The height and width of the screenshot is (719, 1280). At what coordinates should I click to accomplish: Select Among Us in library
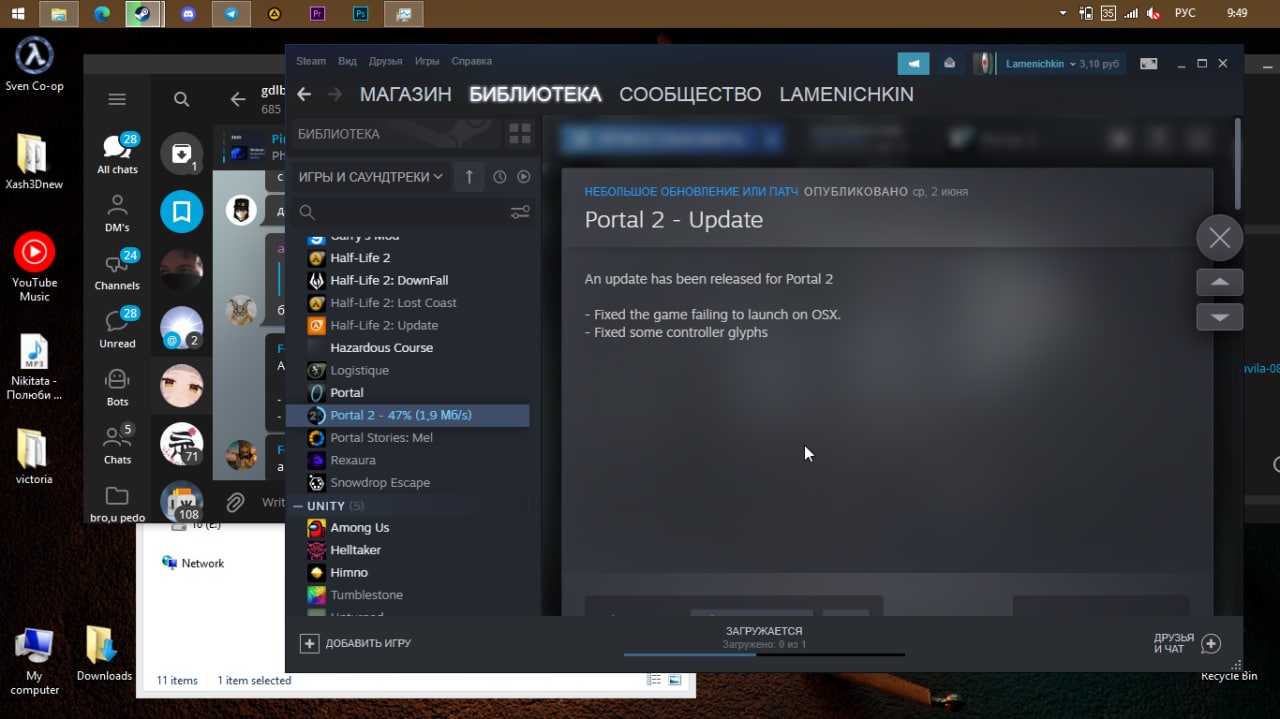360,528
